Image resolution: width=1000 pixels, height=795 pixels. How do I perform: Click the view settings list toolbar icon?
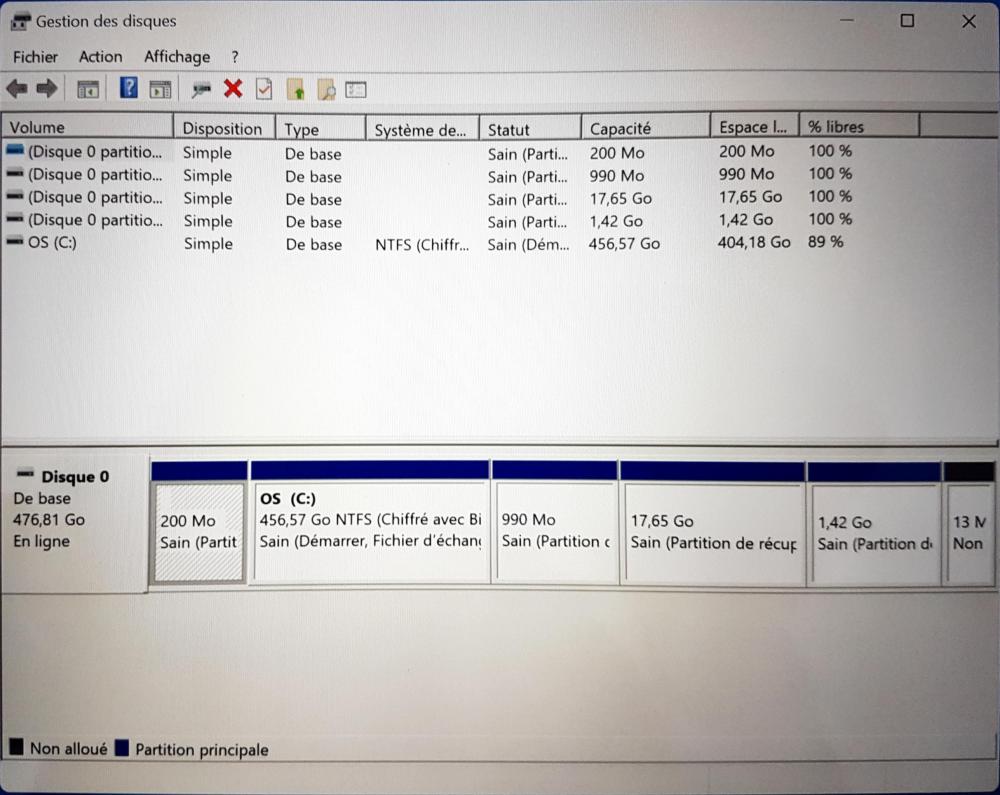[x=356, y=90]
